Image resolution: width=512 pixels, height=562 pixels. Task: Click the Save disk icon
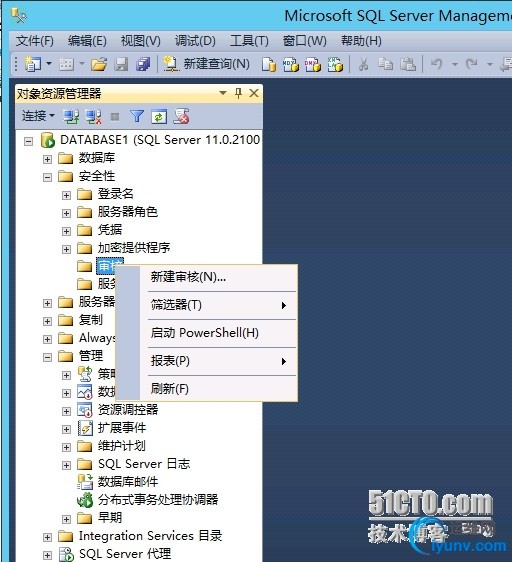coord(121,65)
